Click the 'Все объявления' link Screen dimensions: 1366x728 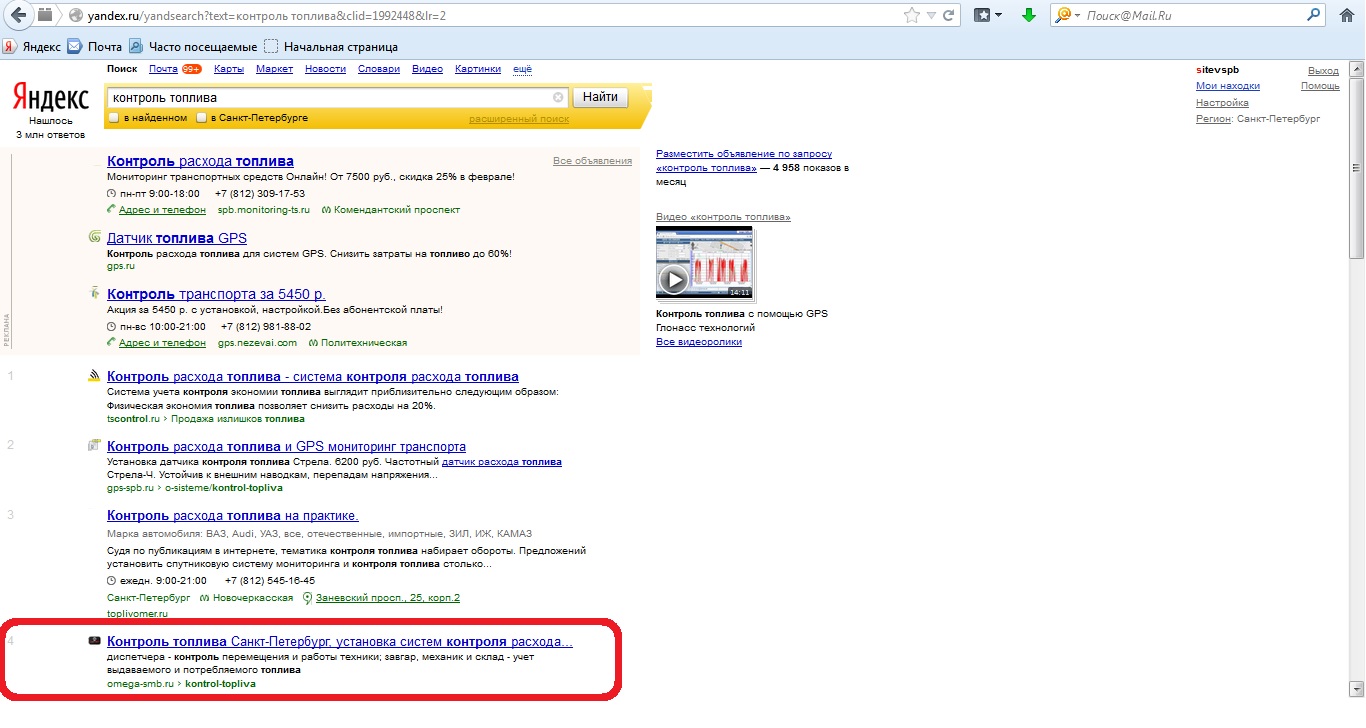click(592, 161)
